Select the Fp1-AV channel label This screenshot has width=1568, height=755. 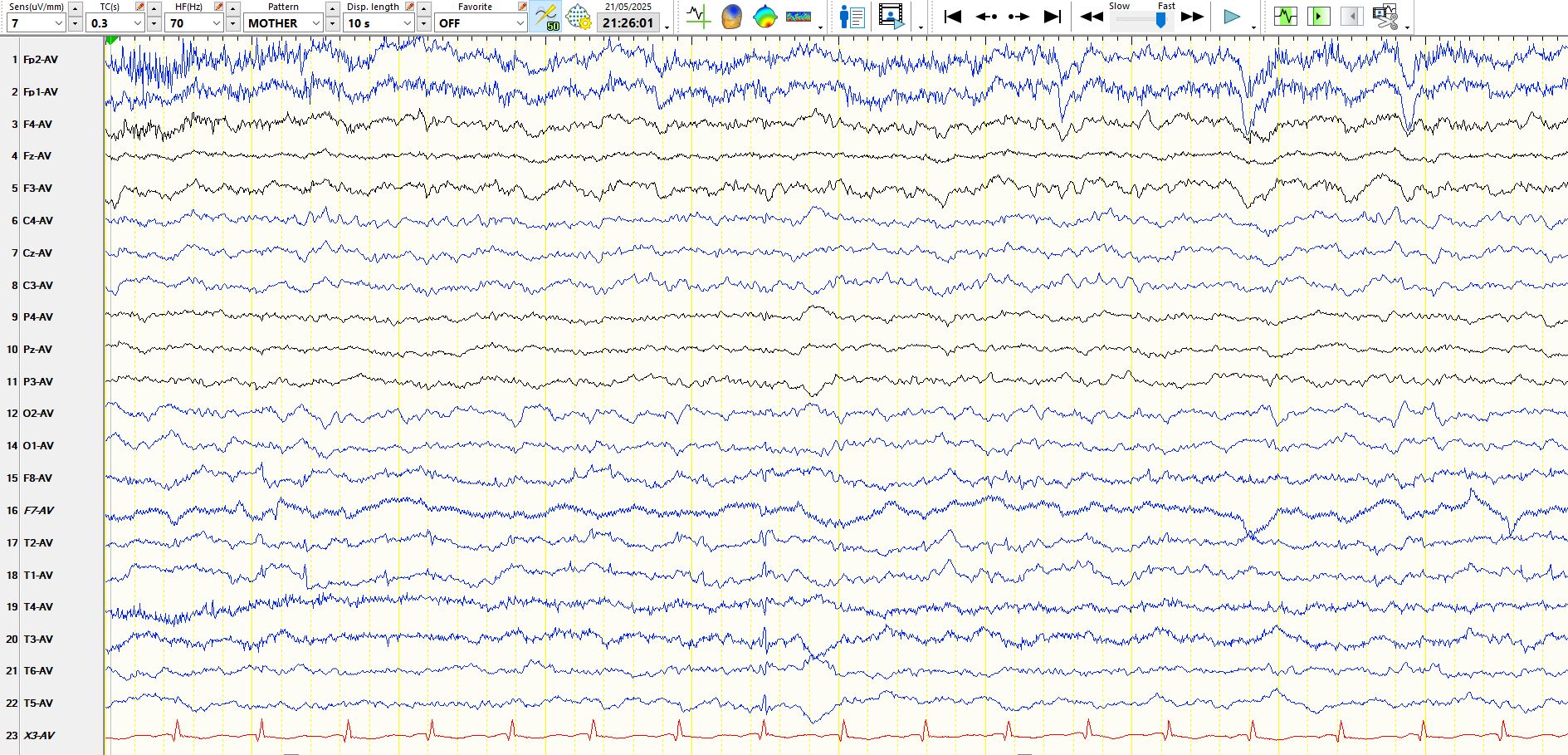[41, 92]
